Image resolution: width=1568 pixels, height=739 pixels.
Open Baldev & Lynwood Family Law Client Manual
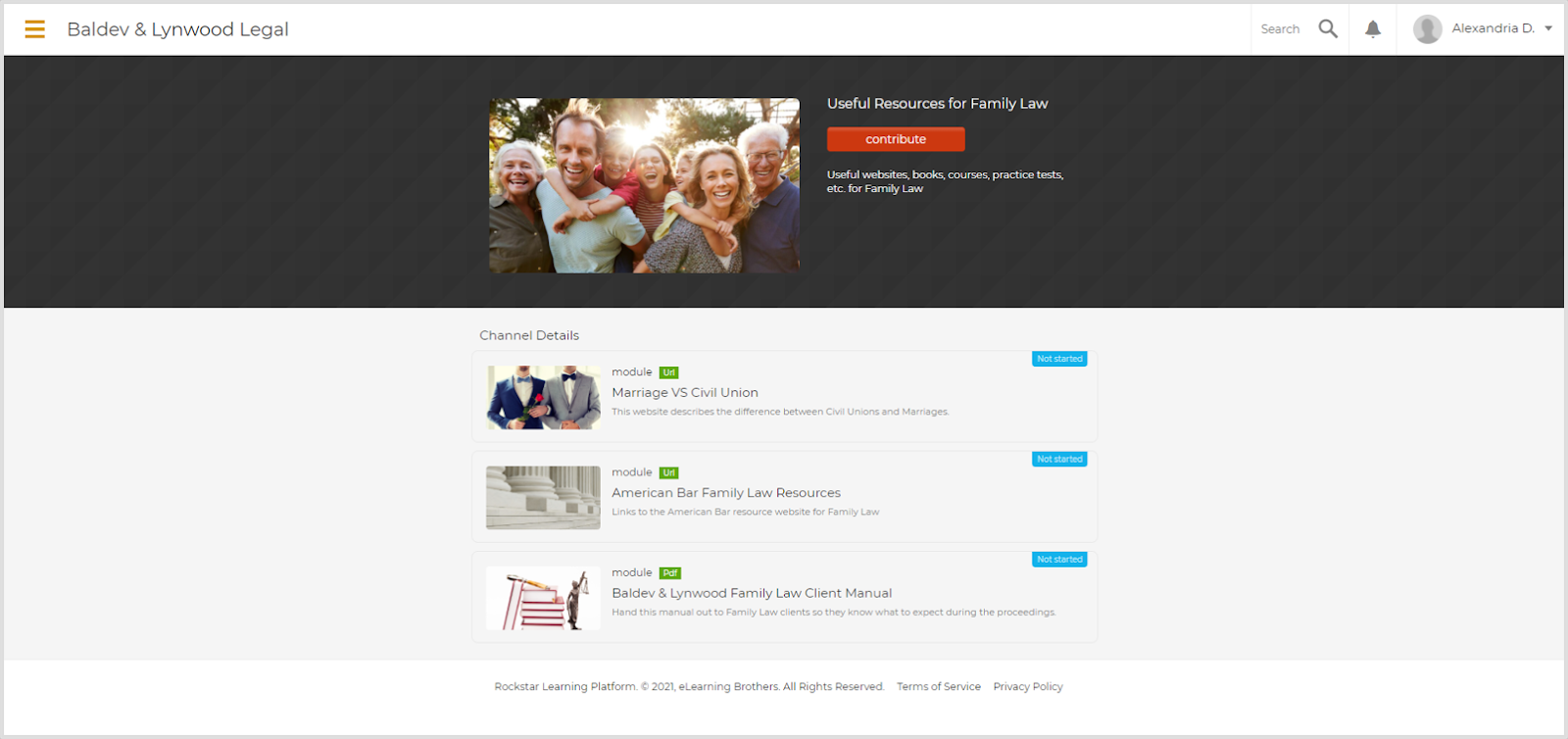click(x=752, y=593)
